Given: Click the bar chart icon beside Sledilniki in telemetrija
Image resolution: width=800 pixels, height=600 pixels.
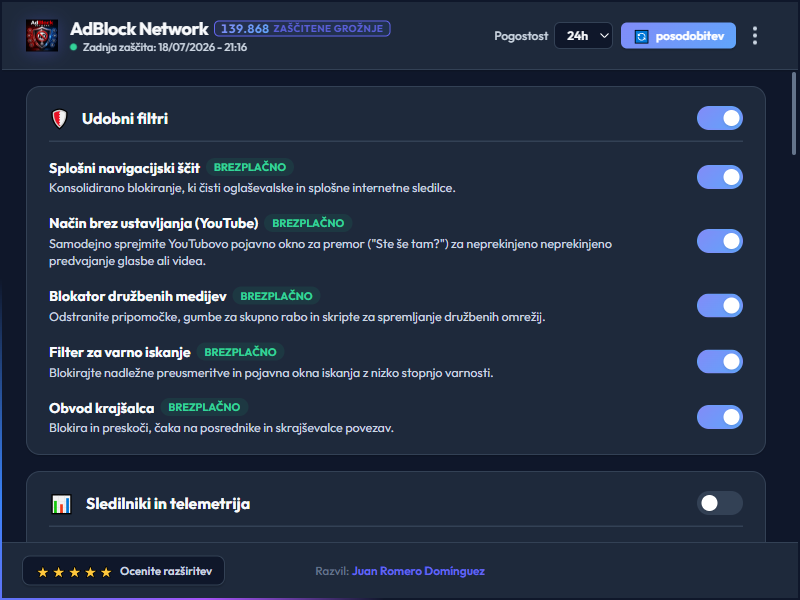Looking at the screenshot, I should [x=61, y=504].
